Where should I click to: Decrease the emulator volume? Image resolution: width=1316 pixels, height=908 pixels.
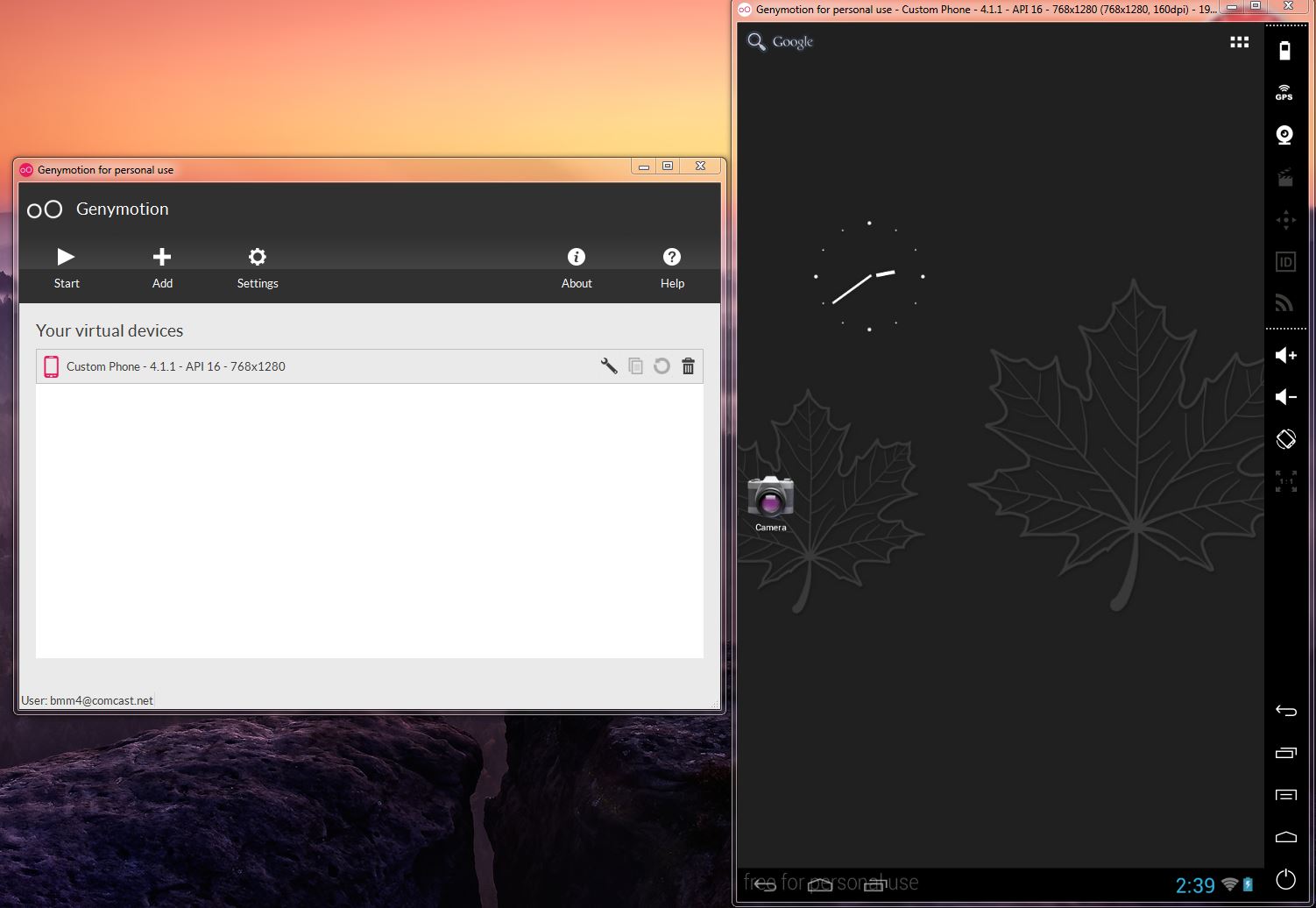(x=1285, y=397)
